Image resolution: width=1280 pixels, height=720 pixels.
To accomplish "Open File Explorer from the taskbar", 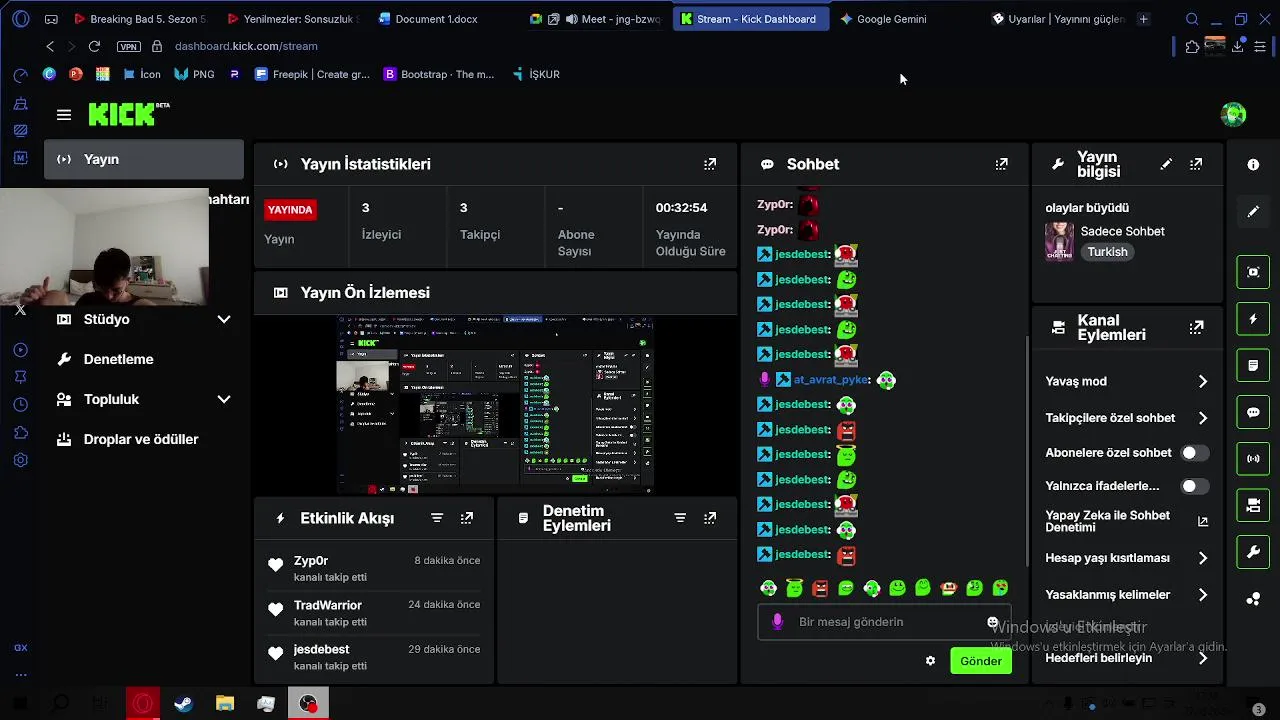I will (224, 704).
